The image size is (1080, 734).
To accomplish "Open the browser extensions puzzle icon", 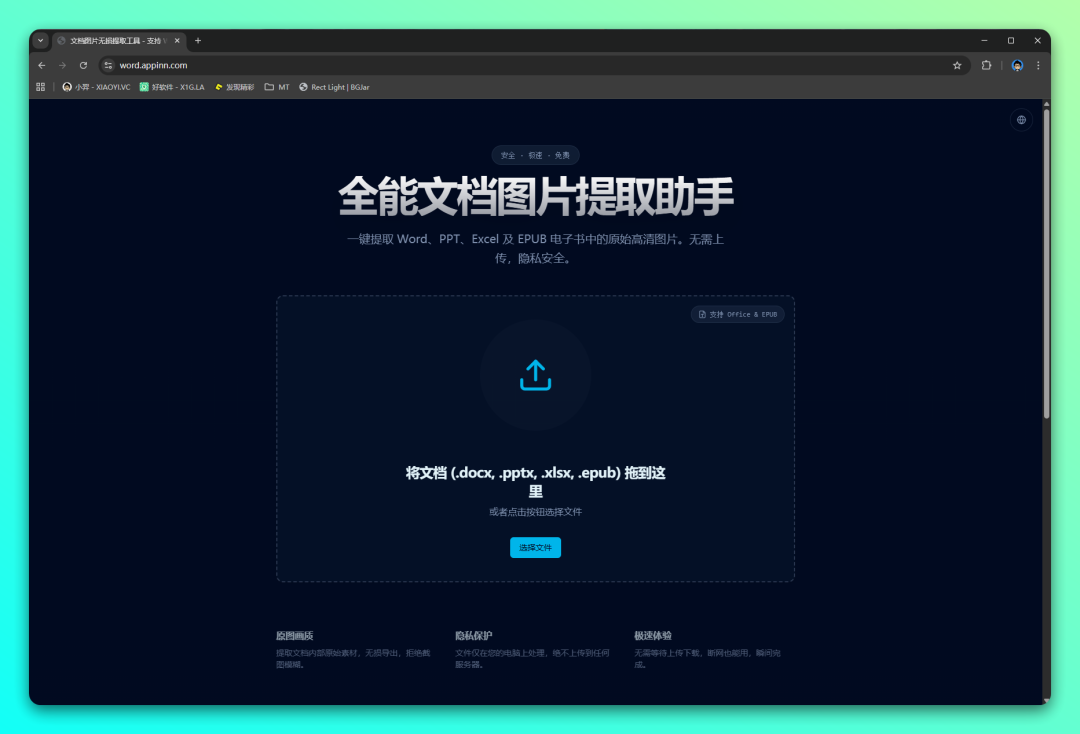I will click(986, 65).
